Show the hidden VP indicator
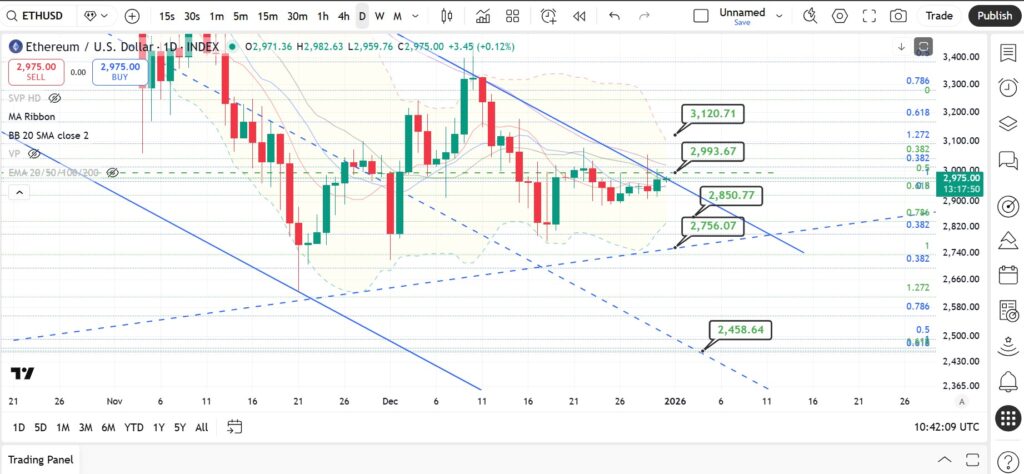The image size is (1024, 474). (35, 153)
